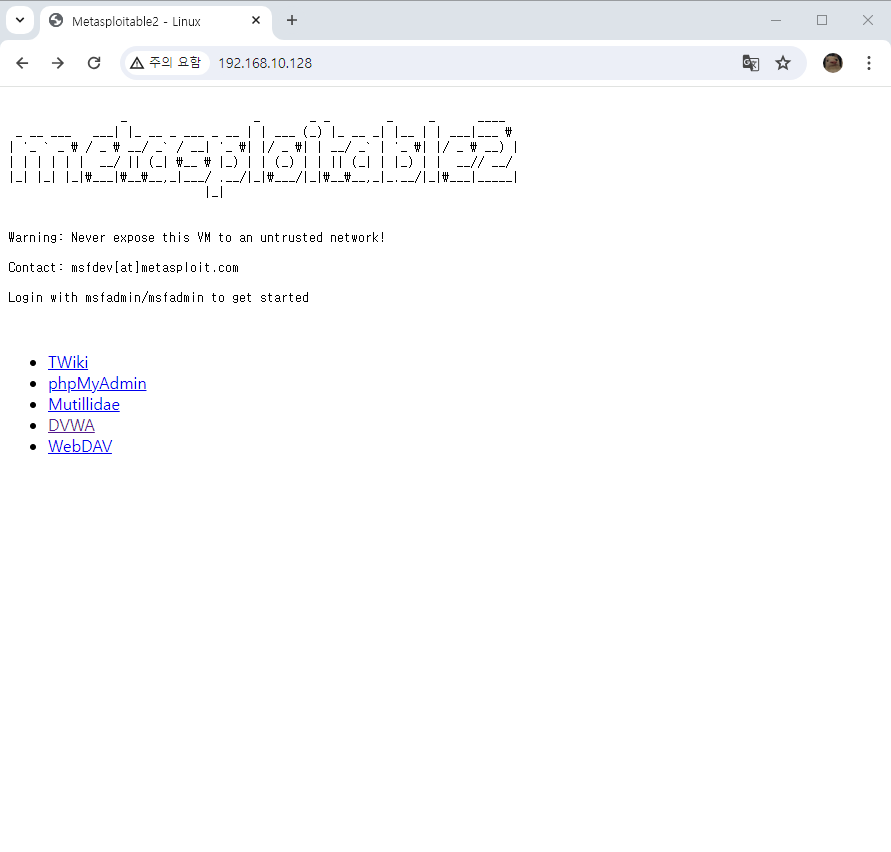
Task: Open the TWiki link
Action: [x=68, y=362]
